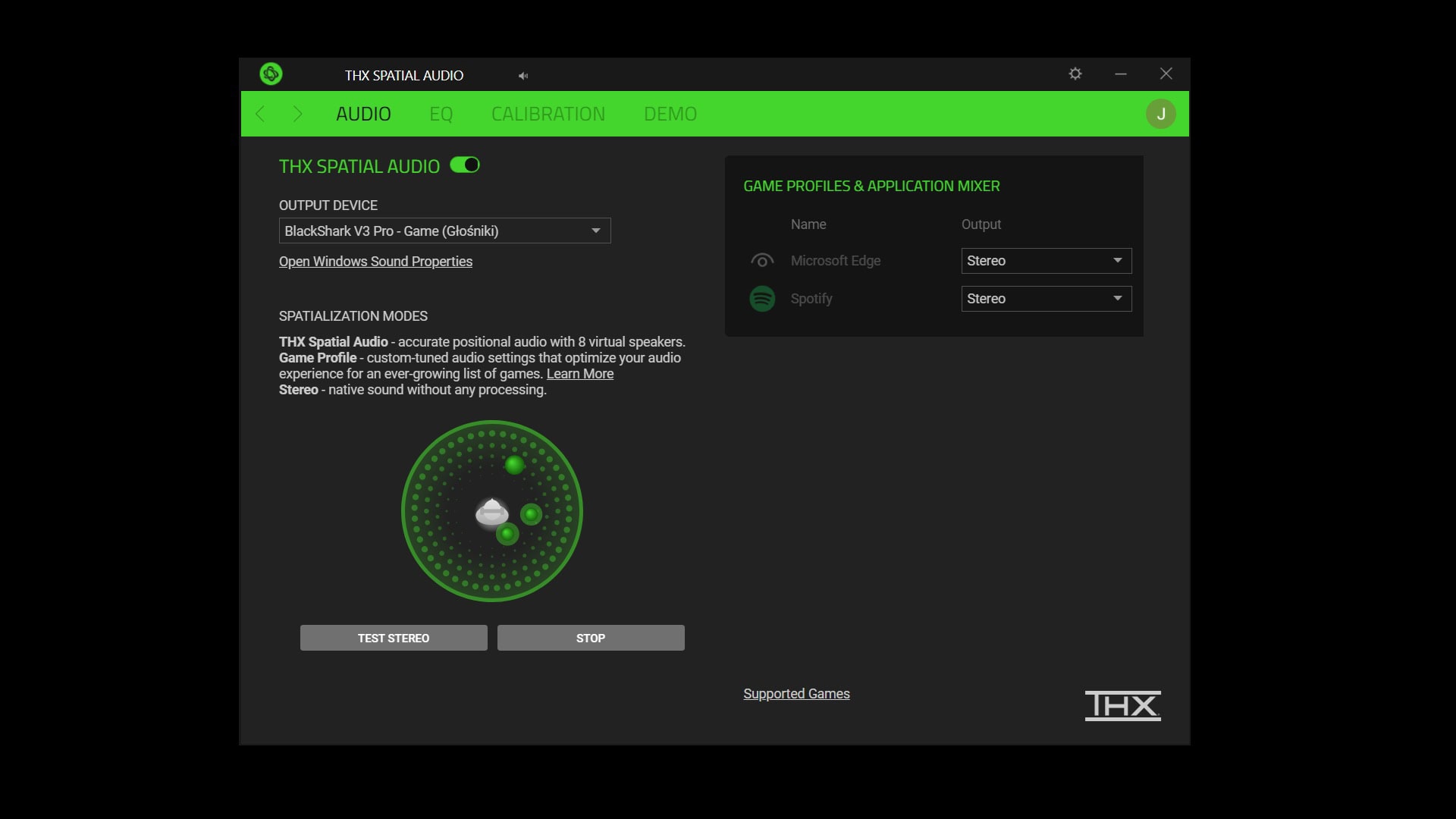Click the Razer THX app logo icon
Image resolution: width=1456 pixels, height=819 pixels.
click(271, 74)
